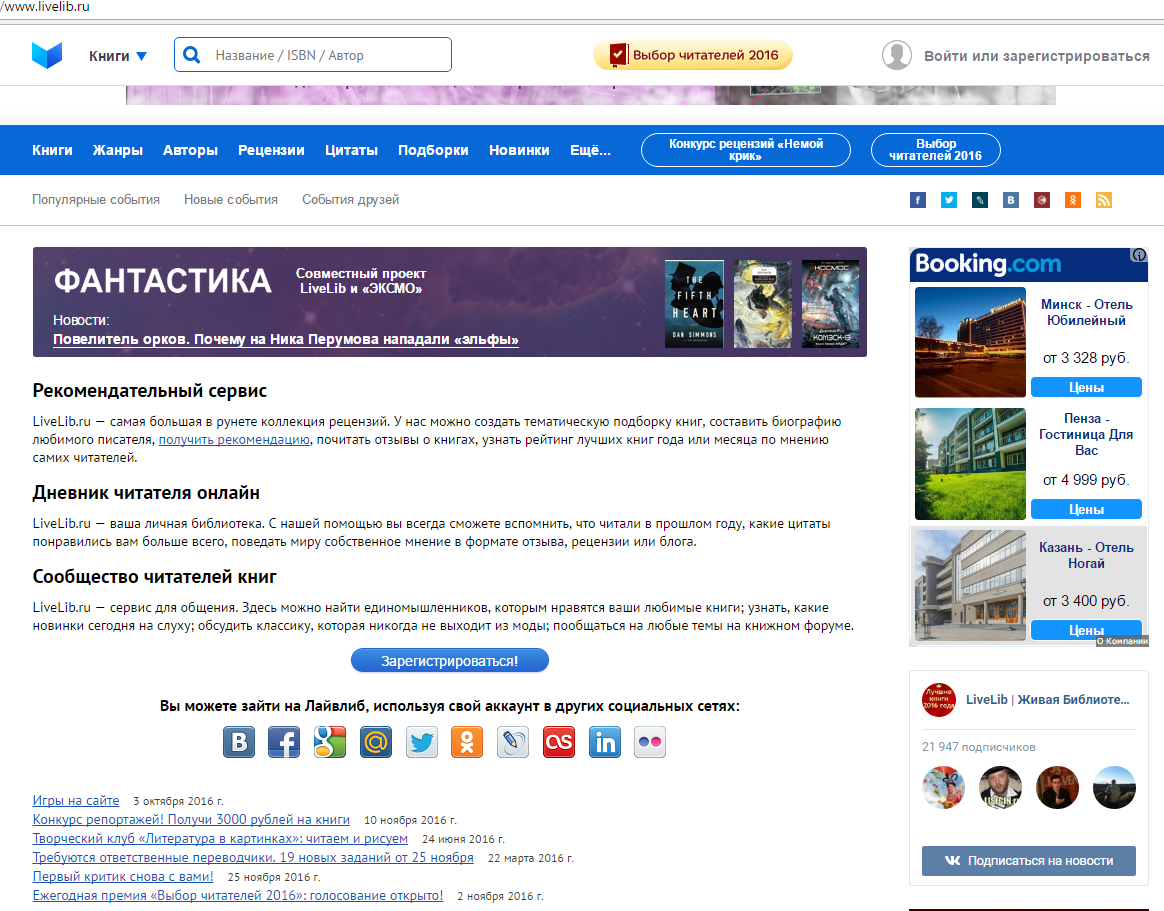
Task: Open Творческий клуб «Литература в картинках» link
Action: point(220,838)
